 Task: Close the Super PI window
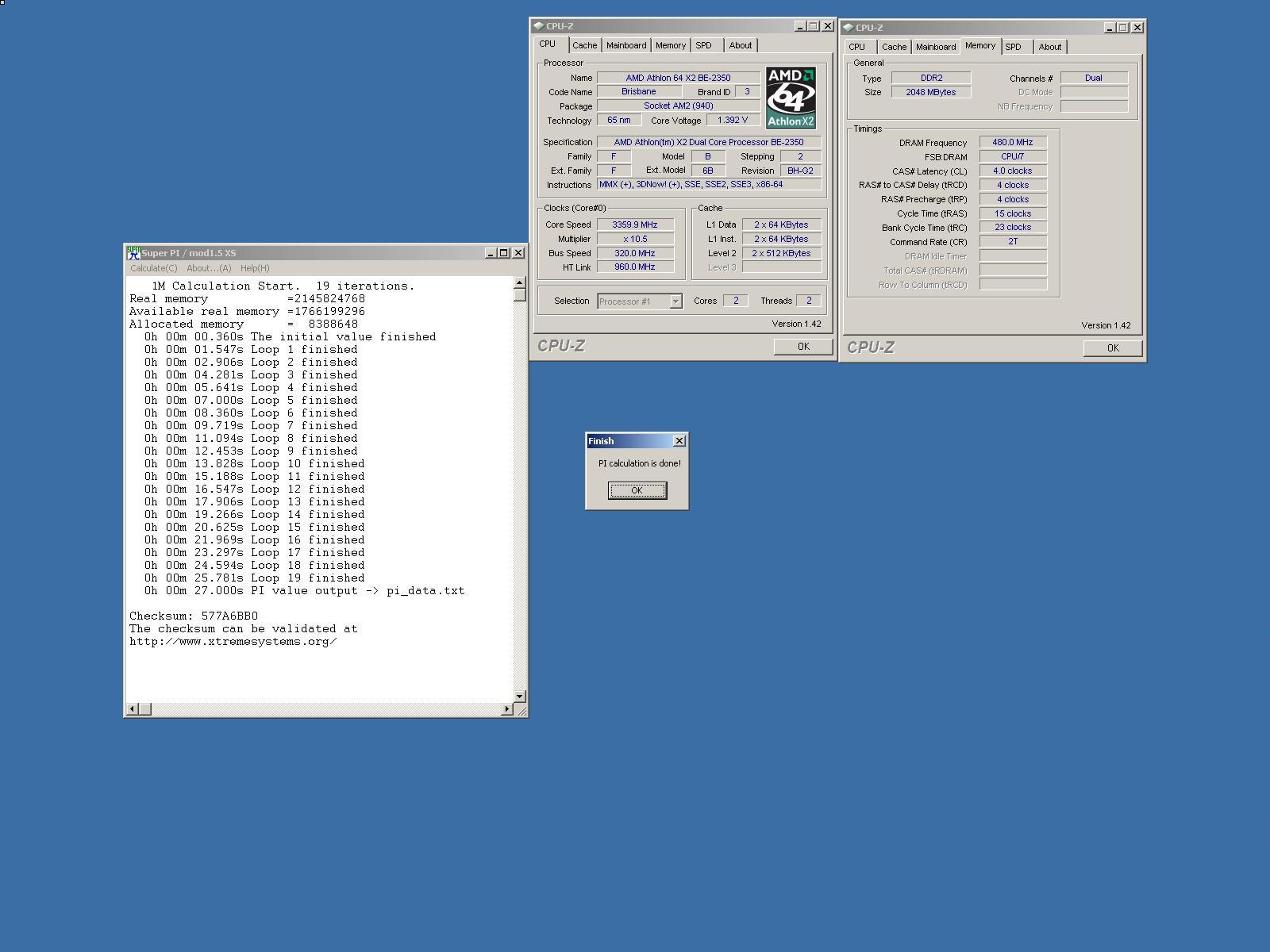coord(518,253)
